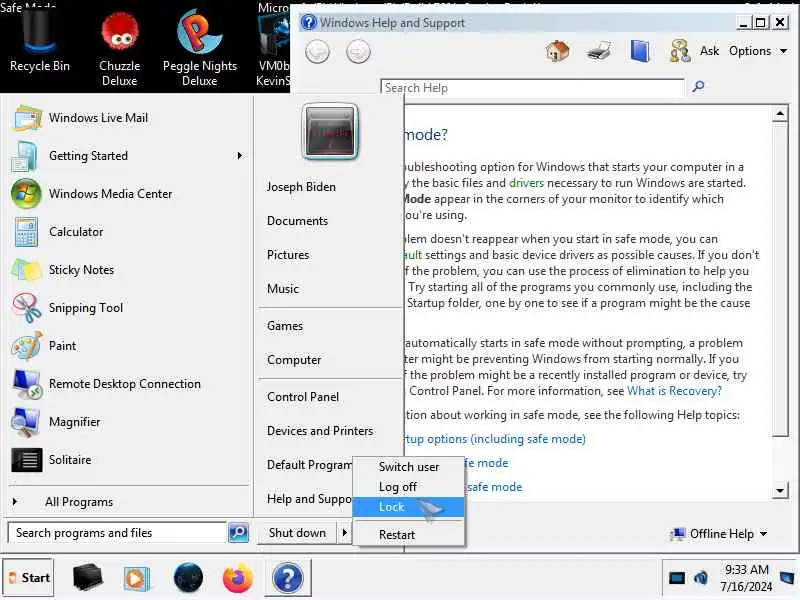Viewport: 800px width, 600px height.
Task: Choose Restart in the power menu
Action: click(396, 535)
